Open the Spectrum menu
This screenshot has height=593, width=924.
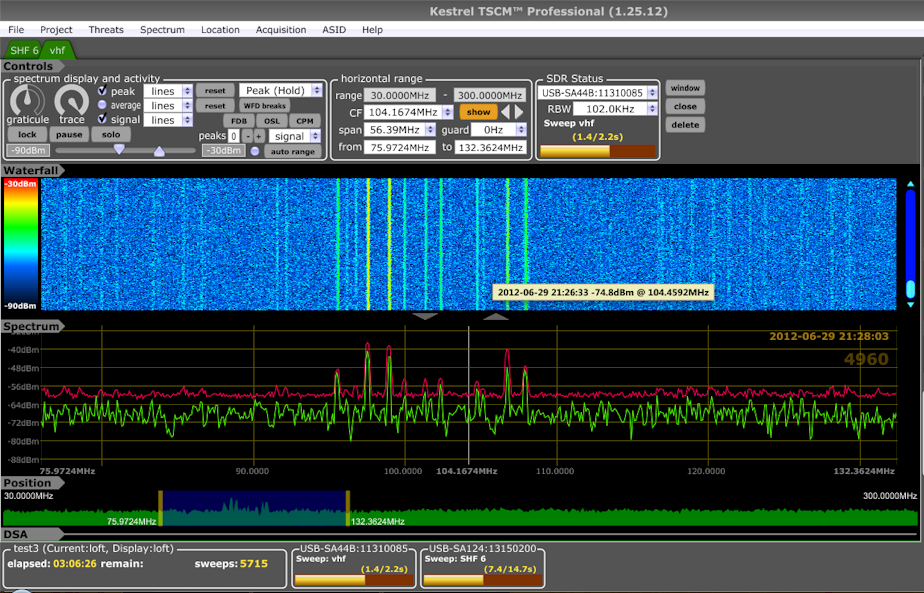(162, 29)
